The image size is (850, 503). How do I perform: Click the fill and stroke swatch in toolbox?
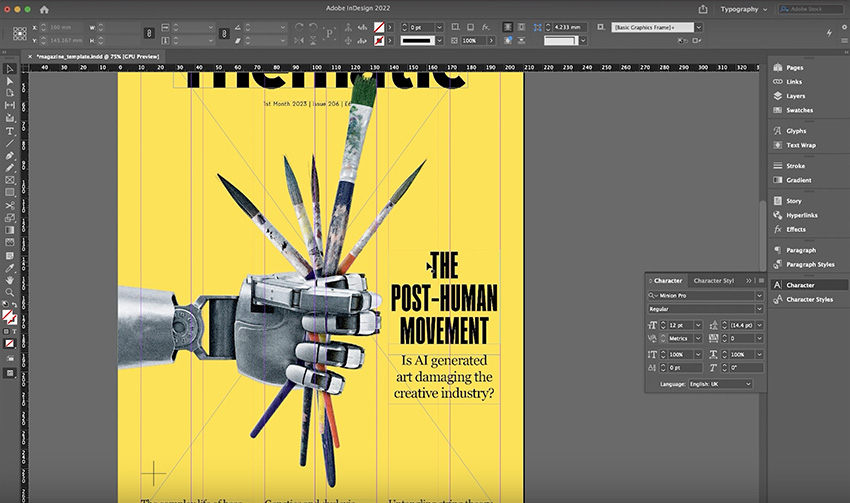[10, 316]
